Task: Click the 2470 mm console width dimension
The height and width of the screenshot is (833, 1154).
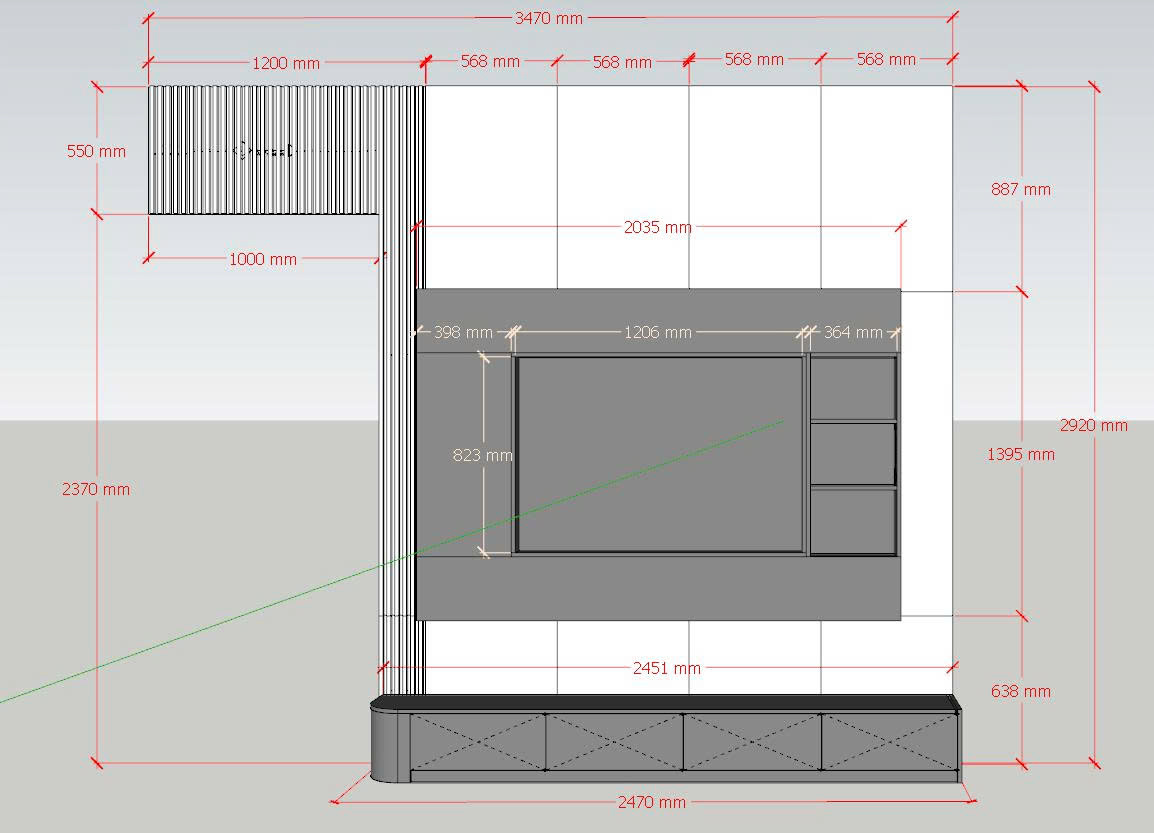Action: point(651,802)
